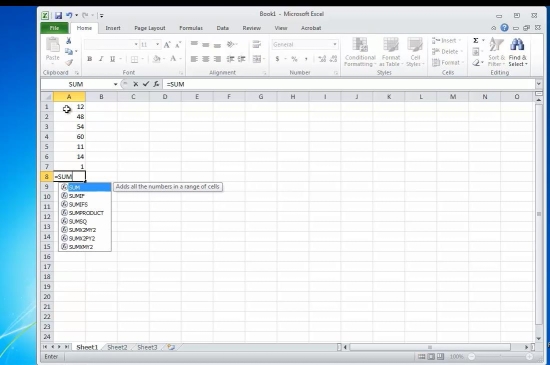Expand the Name Box dropdown arrow

click(x=115, y=84)
